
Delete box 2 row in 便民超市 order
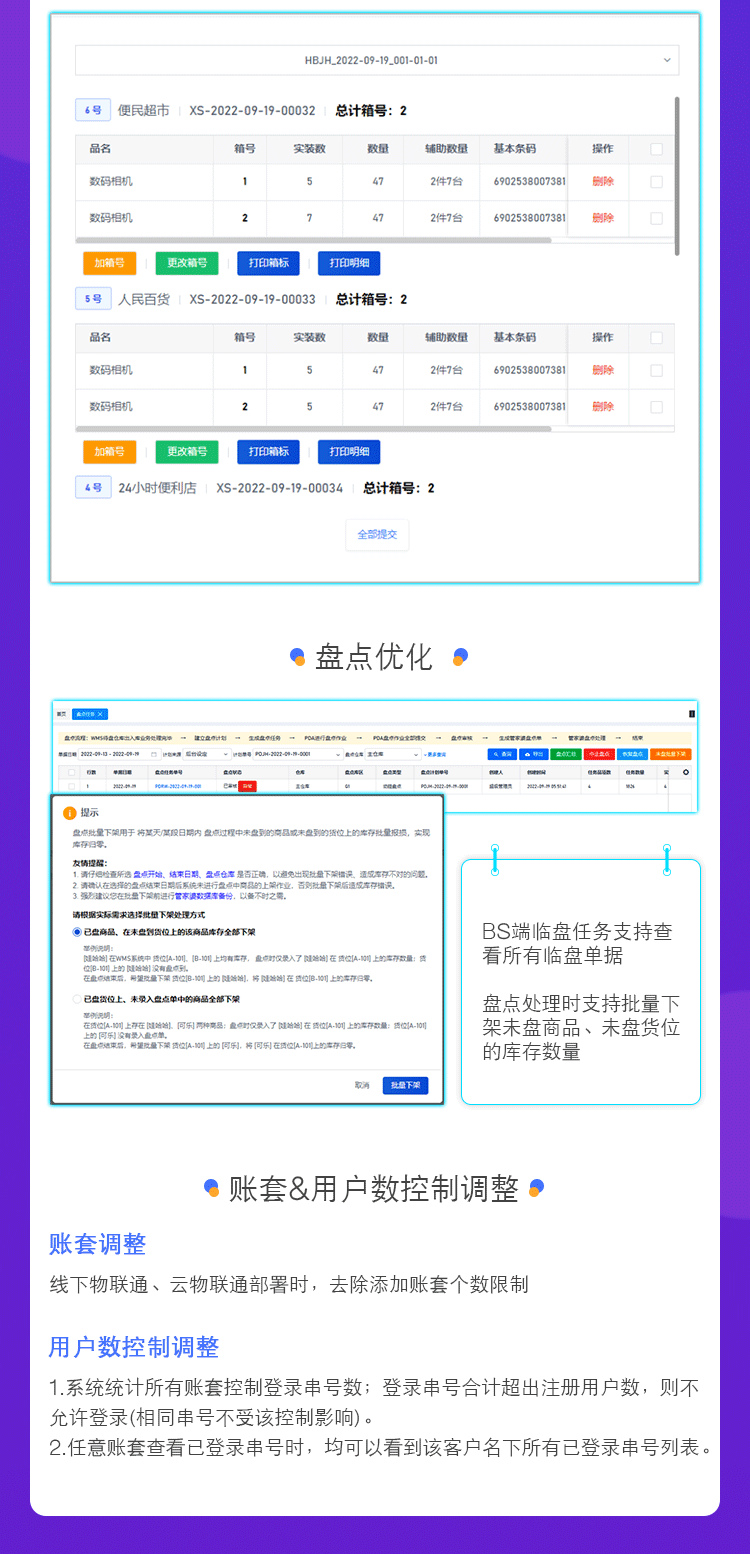click(603, 218)
